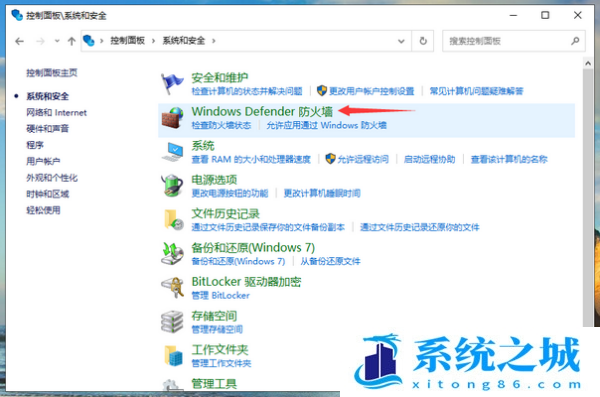
Task: Expand the chevron after 控制面板 breadcrumb
Action: click(x=153, y=41)
